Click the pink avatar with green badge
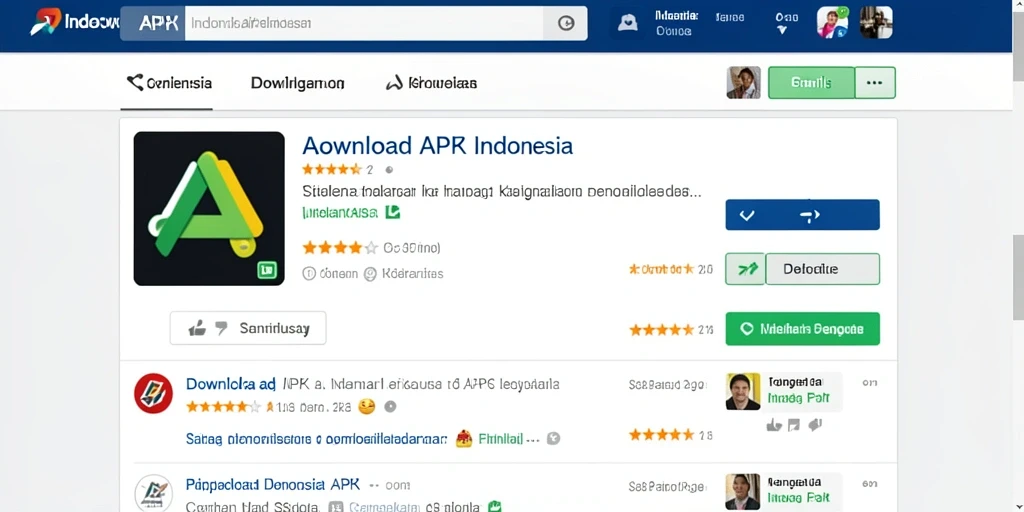 (x=833, y=23)
